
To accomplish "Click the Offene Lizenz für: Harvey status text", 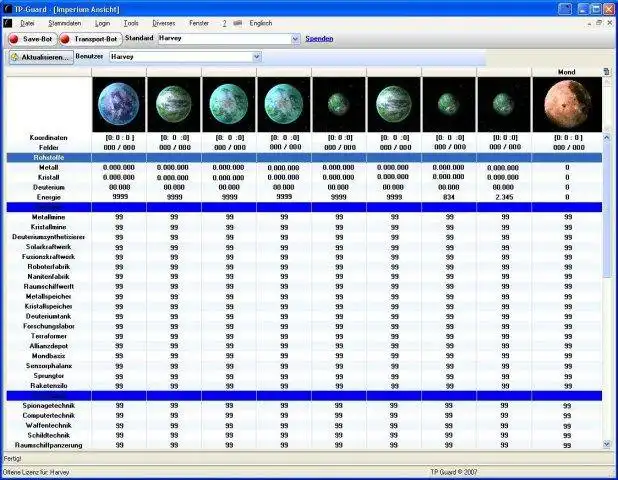I will (x=36, y=472).
